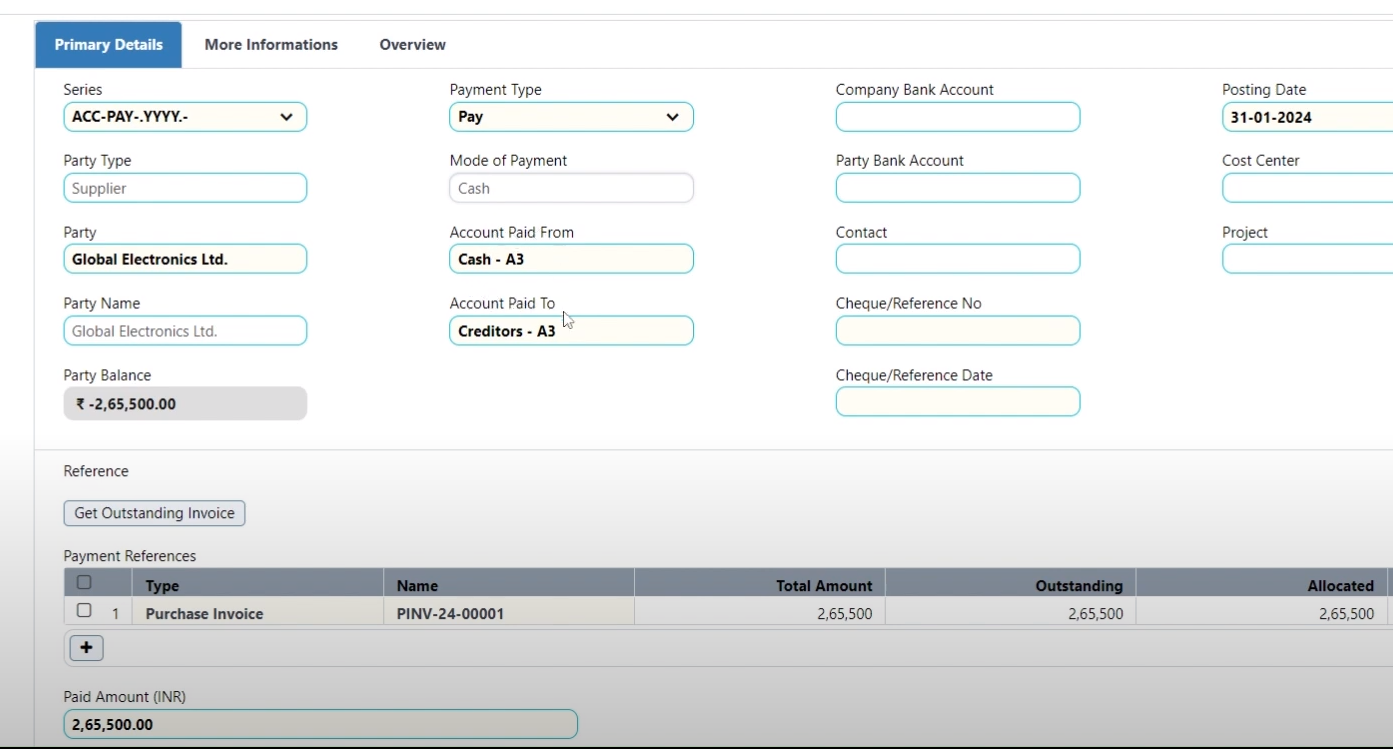The height and width of the screenshot is (749, 1393).
Task: Toggle the select-all checkbox in table header
Action: tap(84, 582)
